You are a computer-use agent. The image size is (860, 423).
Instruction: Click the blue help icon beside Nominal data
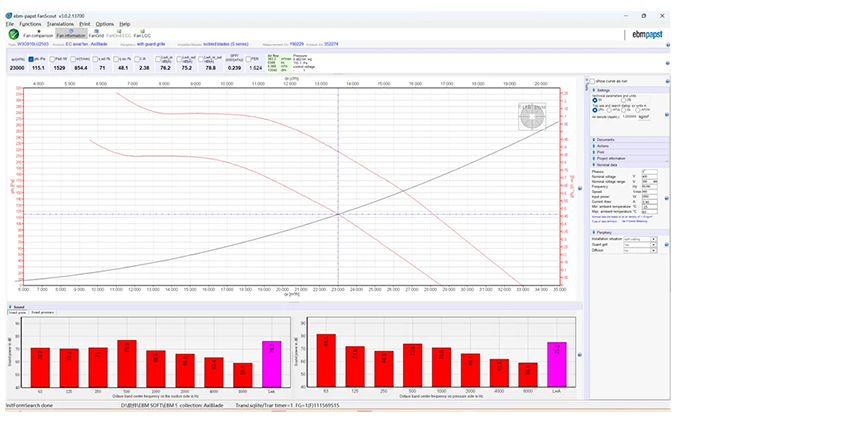point(667,198)
